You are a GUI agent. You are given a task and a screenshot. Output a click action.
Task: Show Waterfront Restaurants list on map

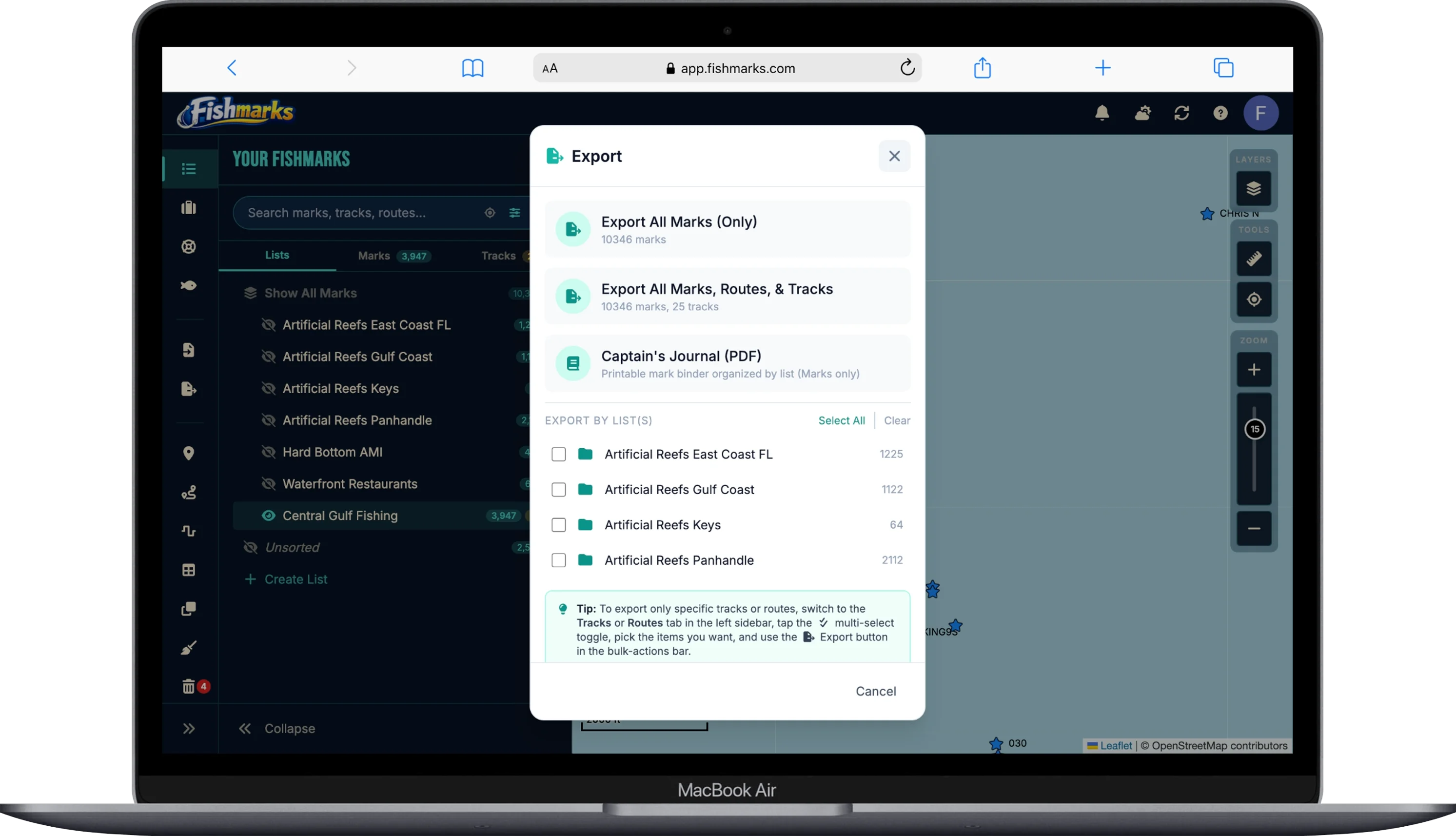268,484
